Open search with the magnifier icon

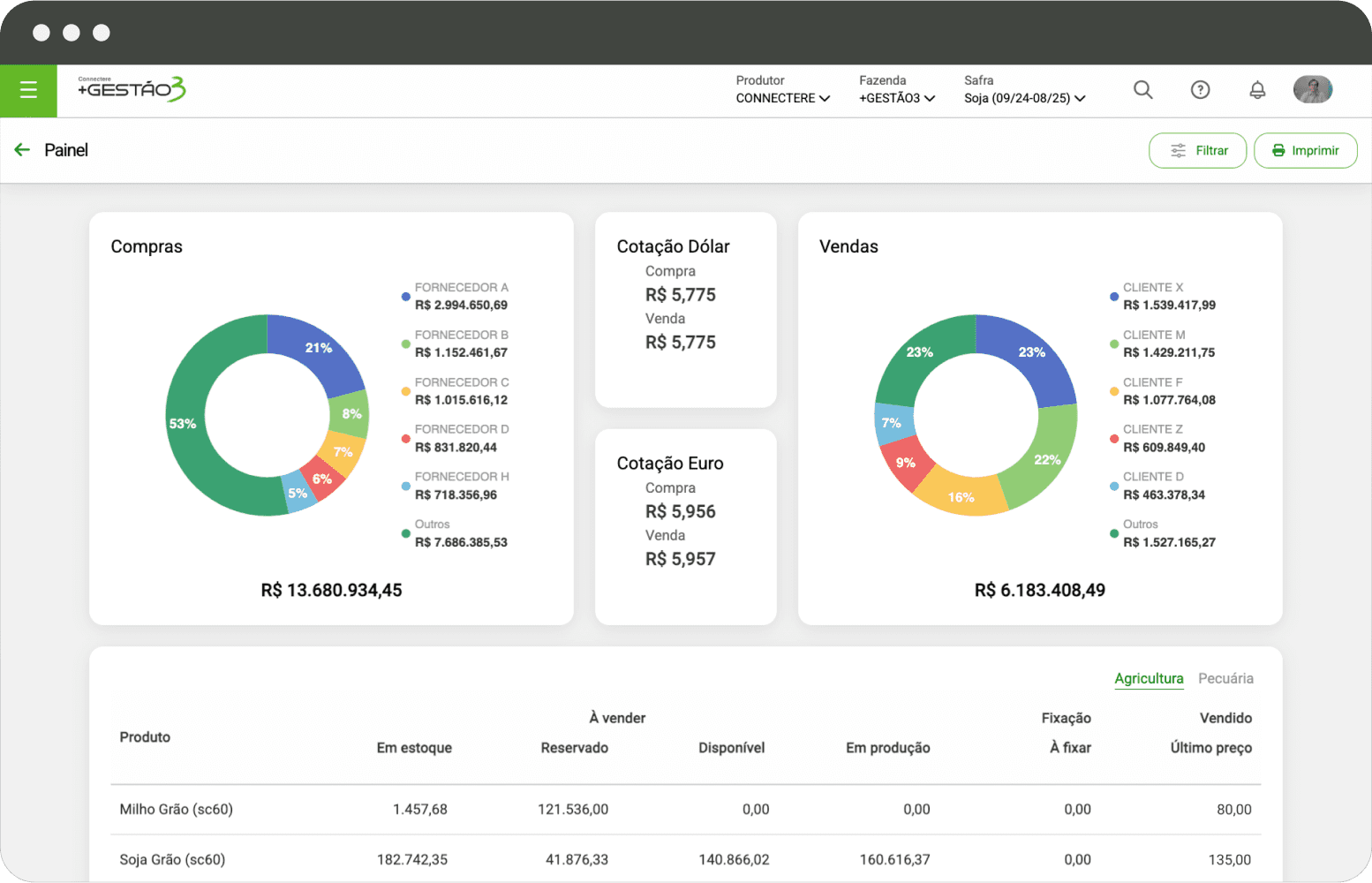tap(1142, 90)
